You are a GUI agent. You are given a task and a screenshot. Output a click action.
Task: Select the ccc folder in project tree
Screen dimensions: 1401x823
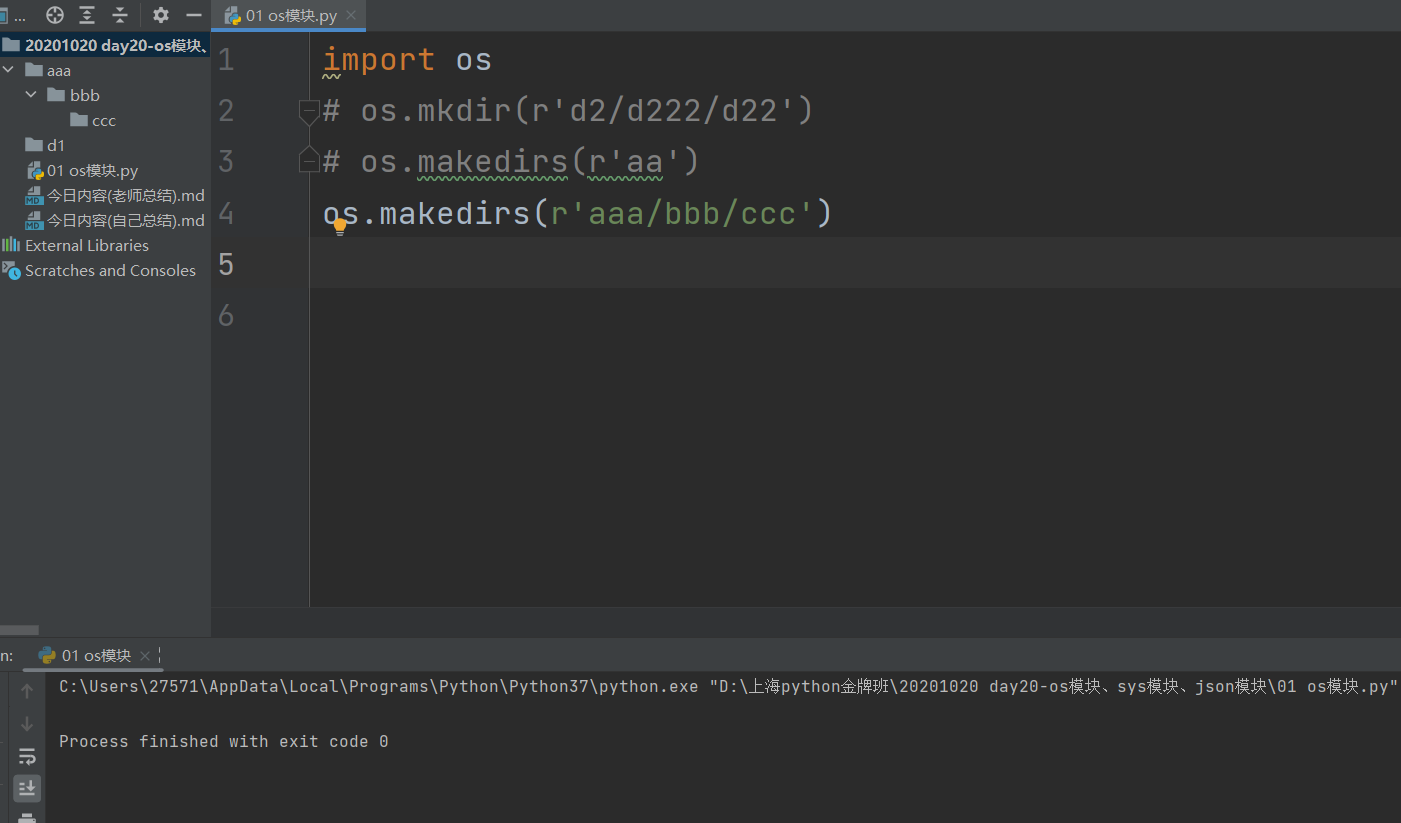[103, 121]
